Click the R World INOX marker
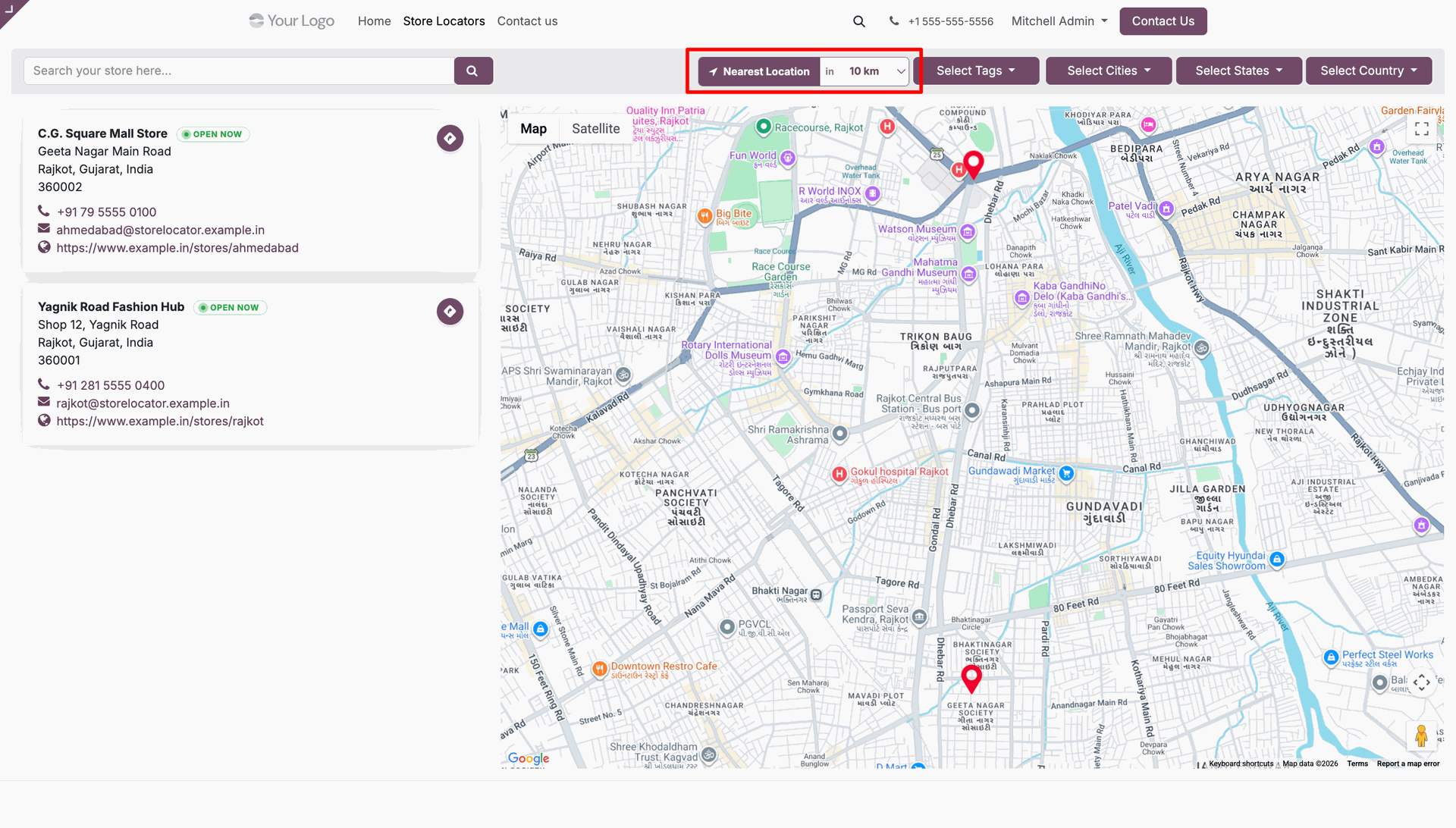Viewport: 1456px width, 828px height. (x=873, y=193)
